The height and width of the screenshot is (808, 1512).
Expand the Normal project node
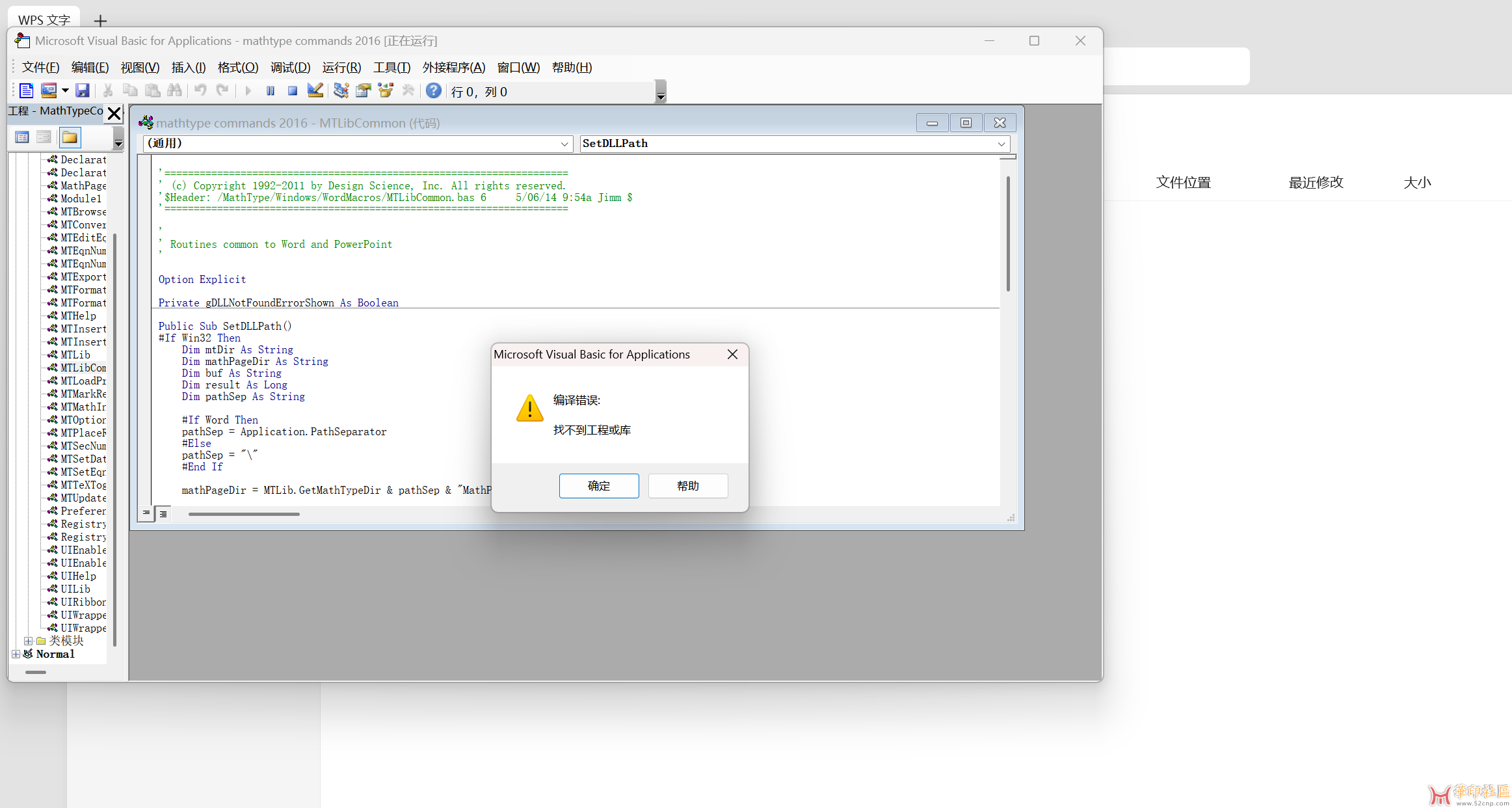(16, 654)
